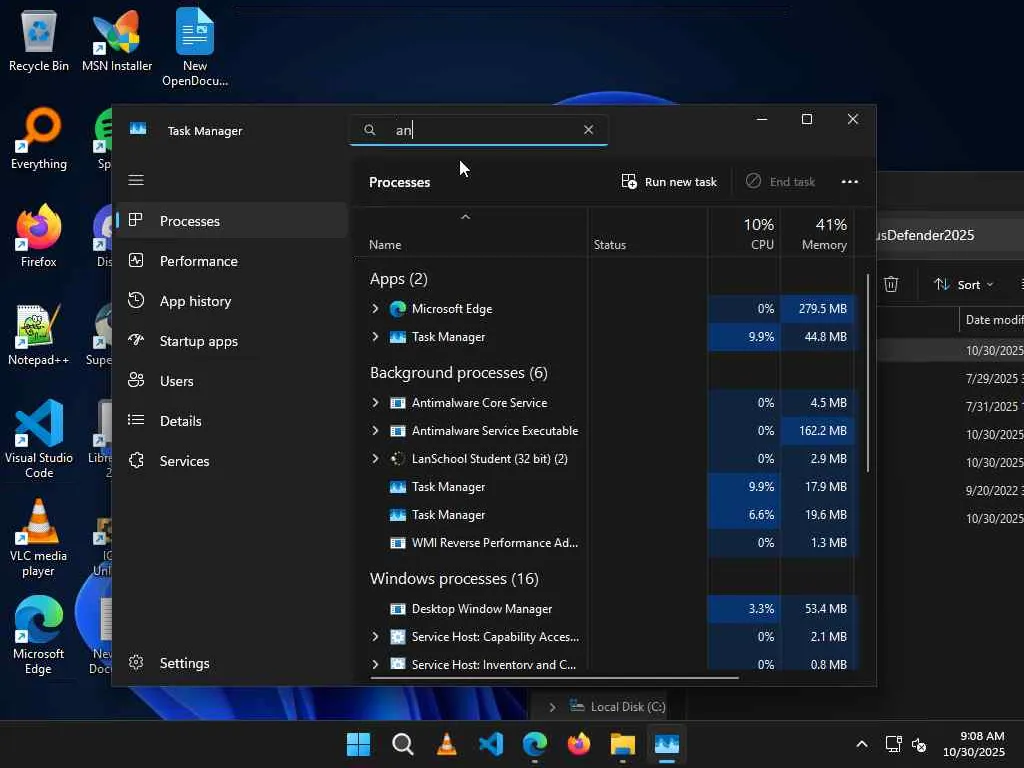Select the Antimalware Core Service icon
Image resolution: width=1024 pixels, height=768 pixels.
click(397, 403)
